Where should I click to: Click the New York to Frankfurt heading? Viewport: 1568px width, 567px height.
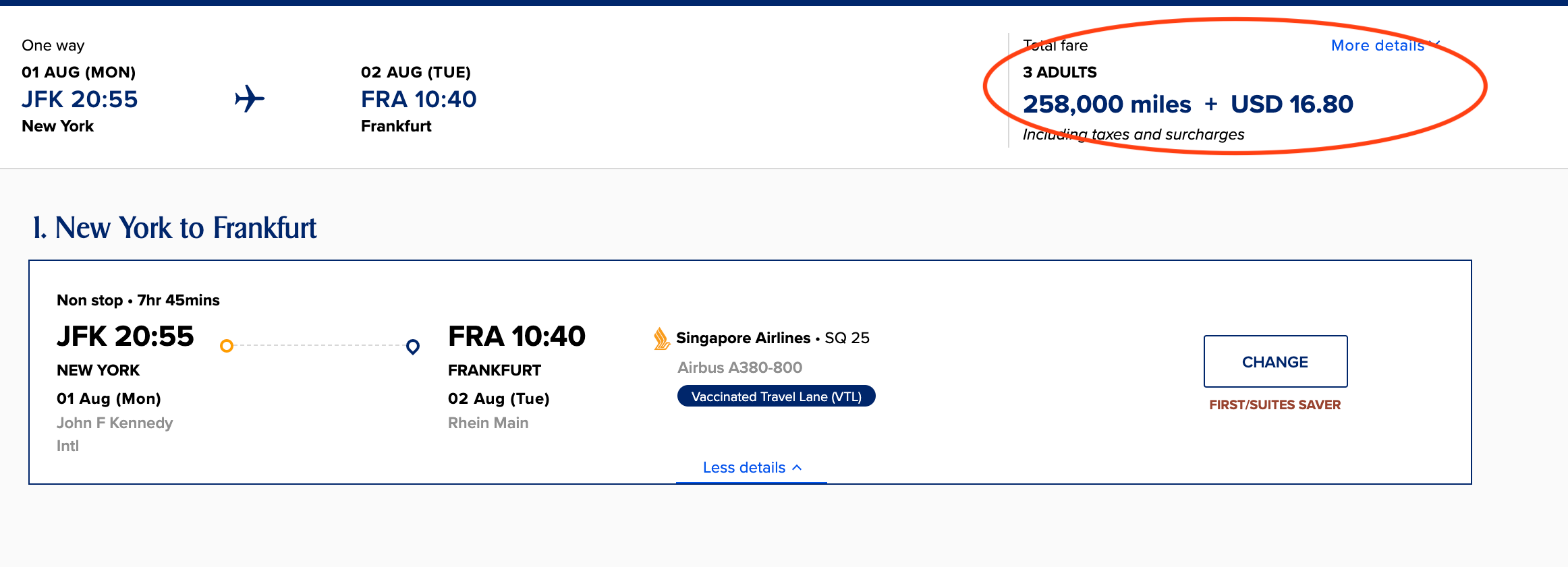tap(175, 228)
